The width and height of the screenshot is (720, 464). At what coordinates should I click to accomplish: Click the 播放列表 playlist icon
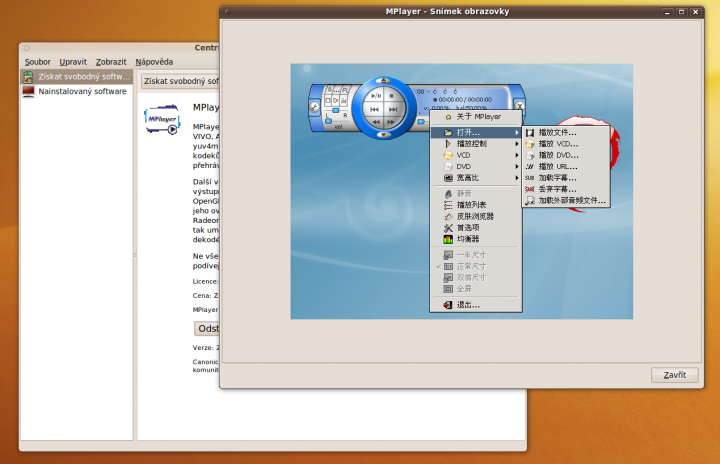tap(448, 205)
